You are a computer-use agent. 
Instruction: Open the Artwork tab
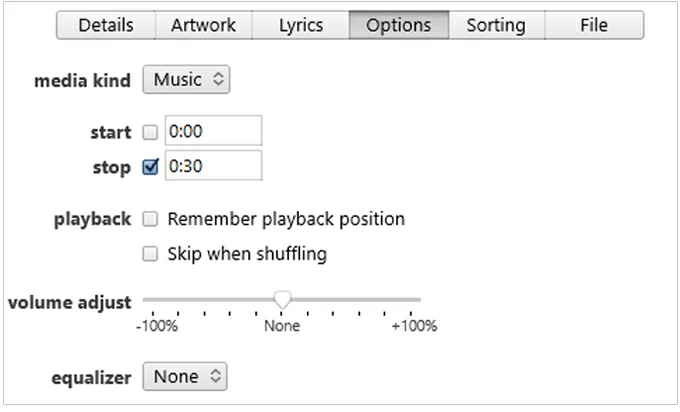[203, 25]
